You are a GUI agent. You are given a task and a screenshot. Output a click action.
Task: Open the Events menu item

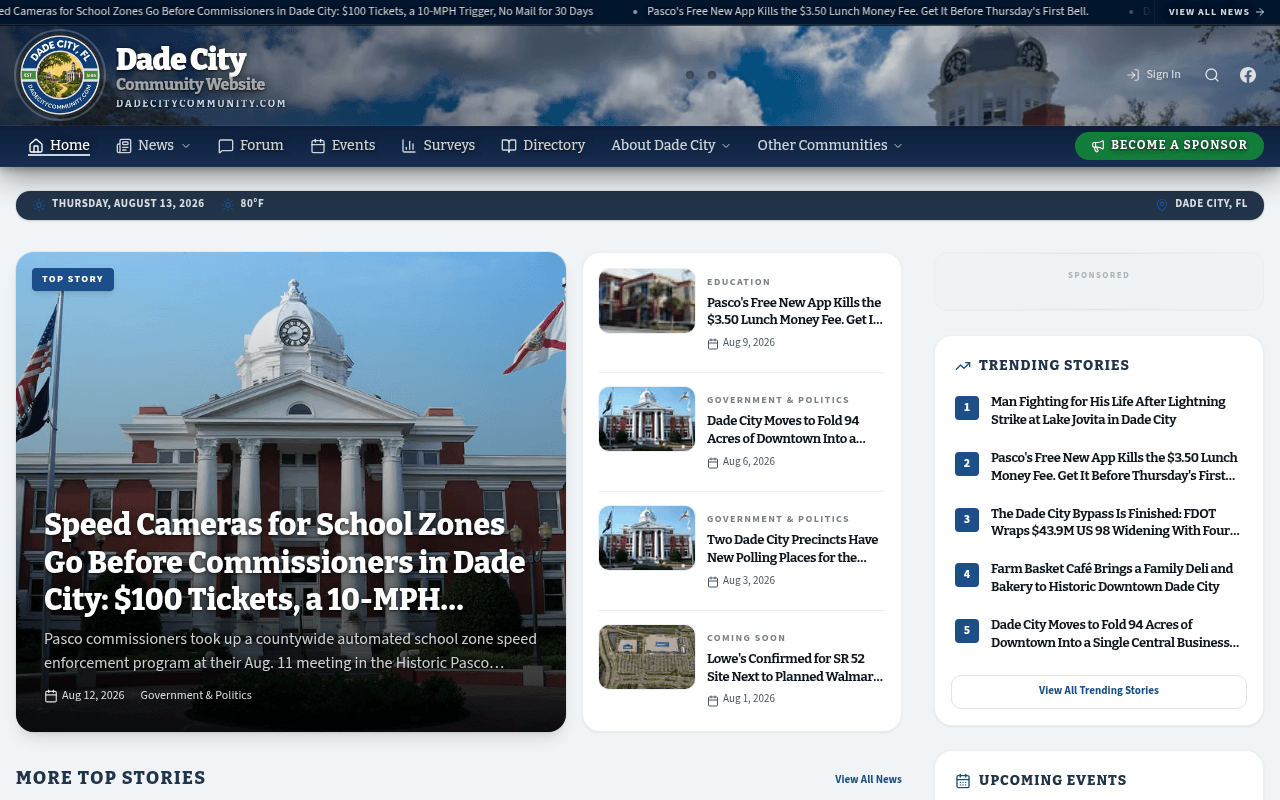pos(343,146)
